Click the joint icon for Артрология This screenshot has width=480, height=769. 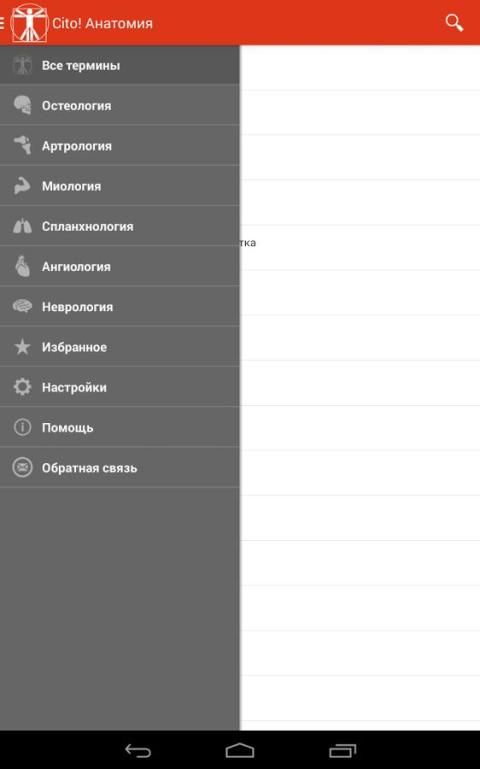(22, 146)
